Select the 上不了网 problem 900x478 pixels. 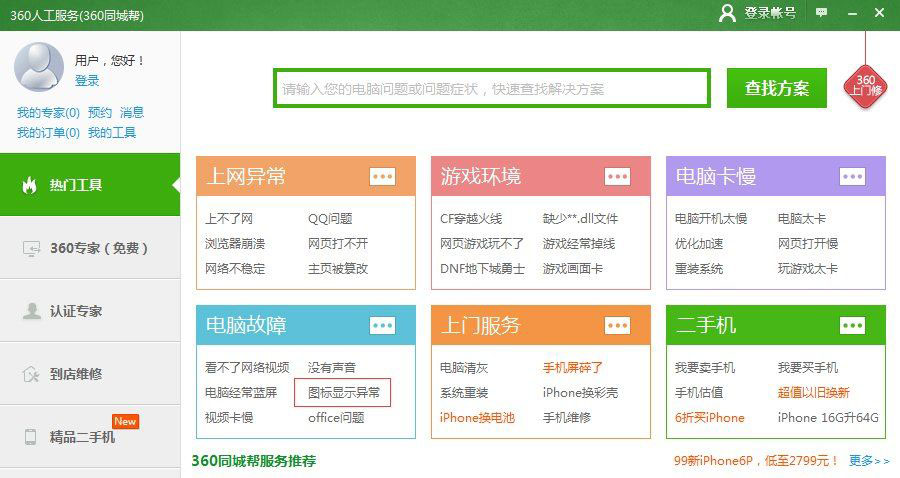coord(229,219)
